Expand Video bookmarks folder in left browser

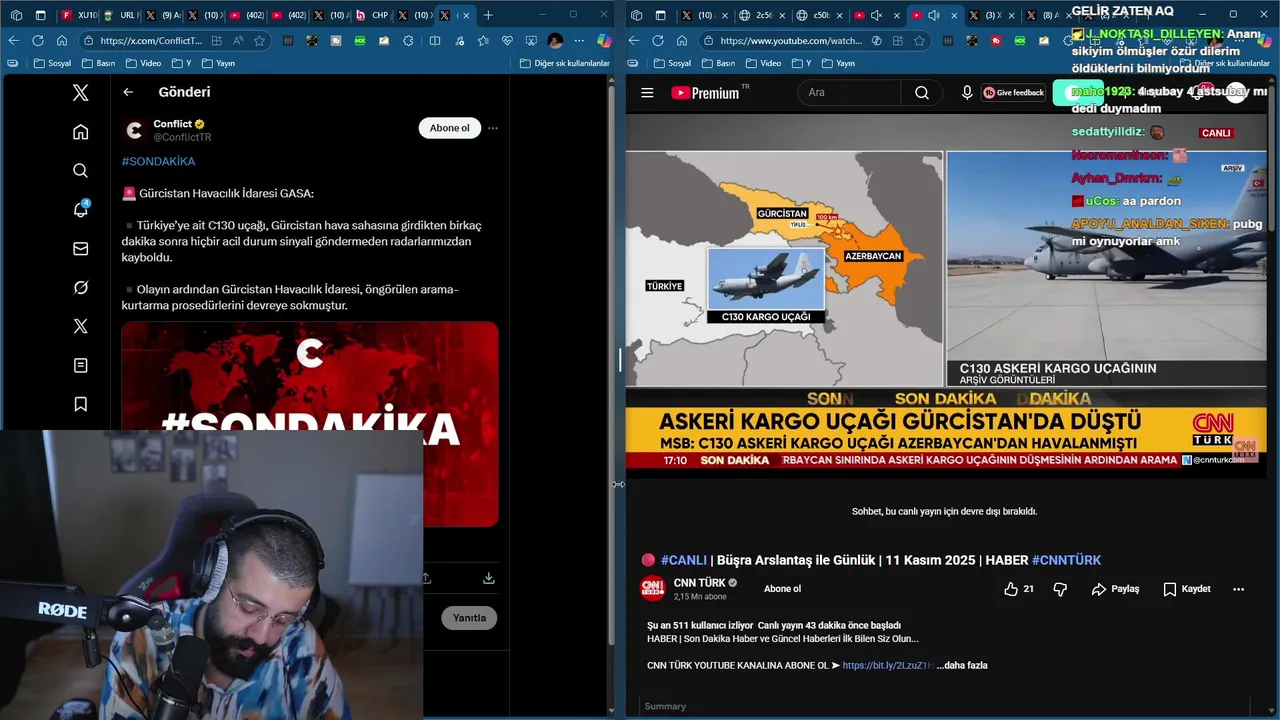(143, 63)
